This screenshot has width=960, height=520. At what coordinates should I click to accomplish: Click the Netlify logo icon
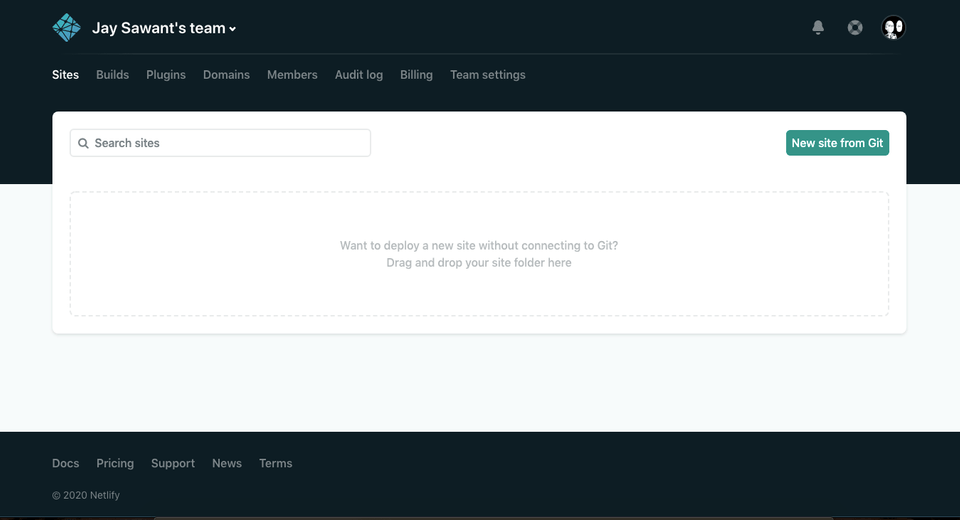(x=66, y=28)
